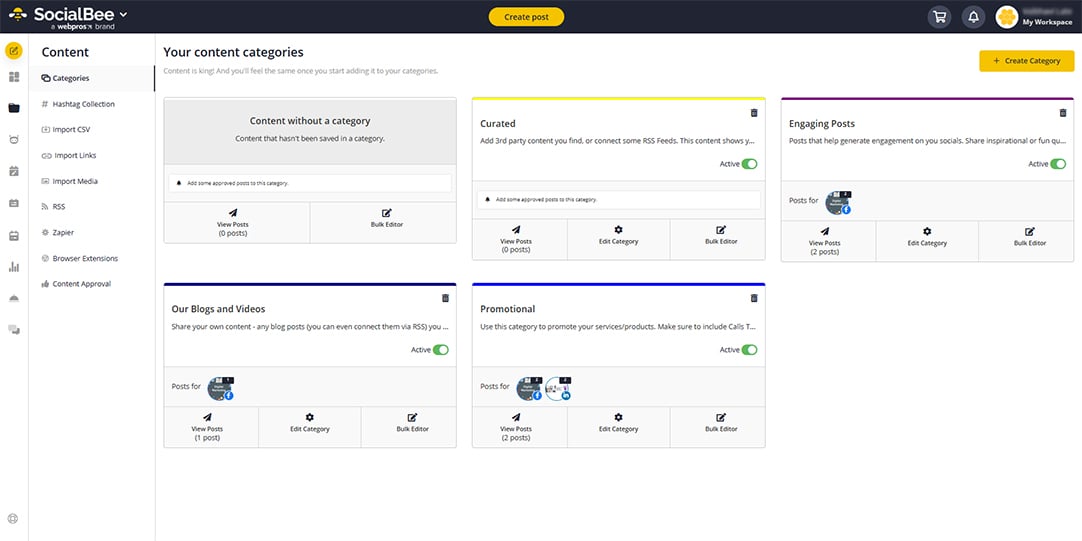The image size is (1082, 541).
Task: Delete the Promotional category via trash icon
Action: [x=754, y=298]
